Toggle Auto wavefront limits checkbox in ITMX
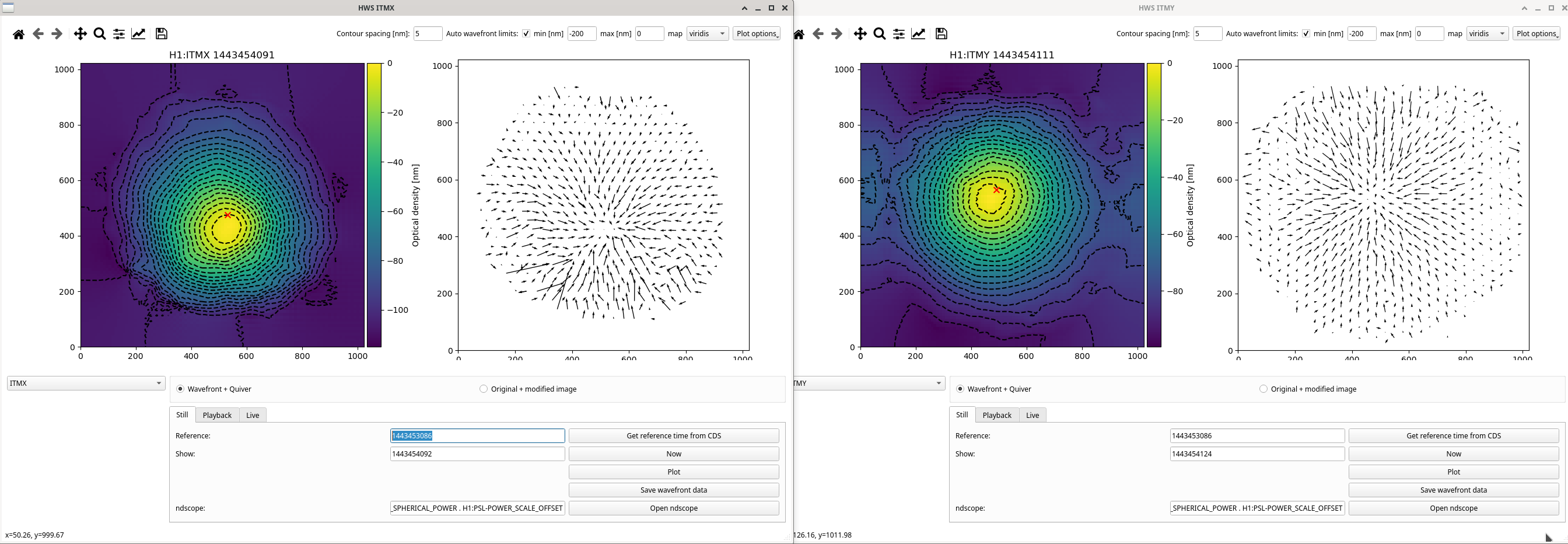The image size is (1568, 544). (x=526, y=33)
